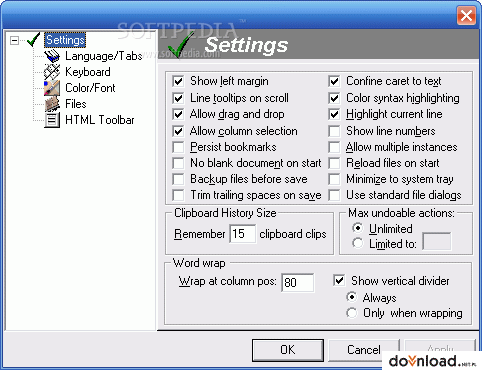The height and width of the screenshot is (370, 482).
Task: Collapse the Settings tree node
Action: [x=14, y=41]
